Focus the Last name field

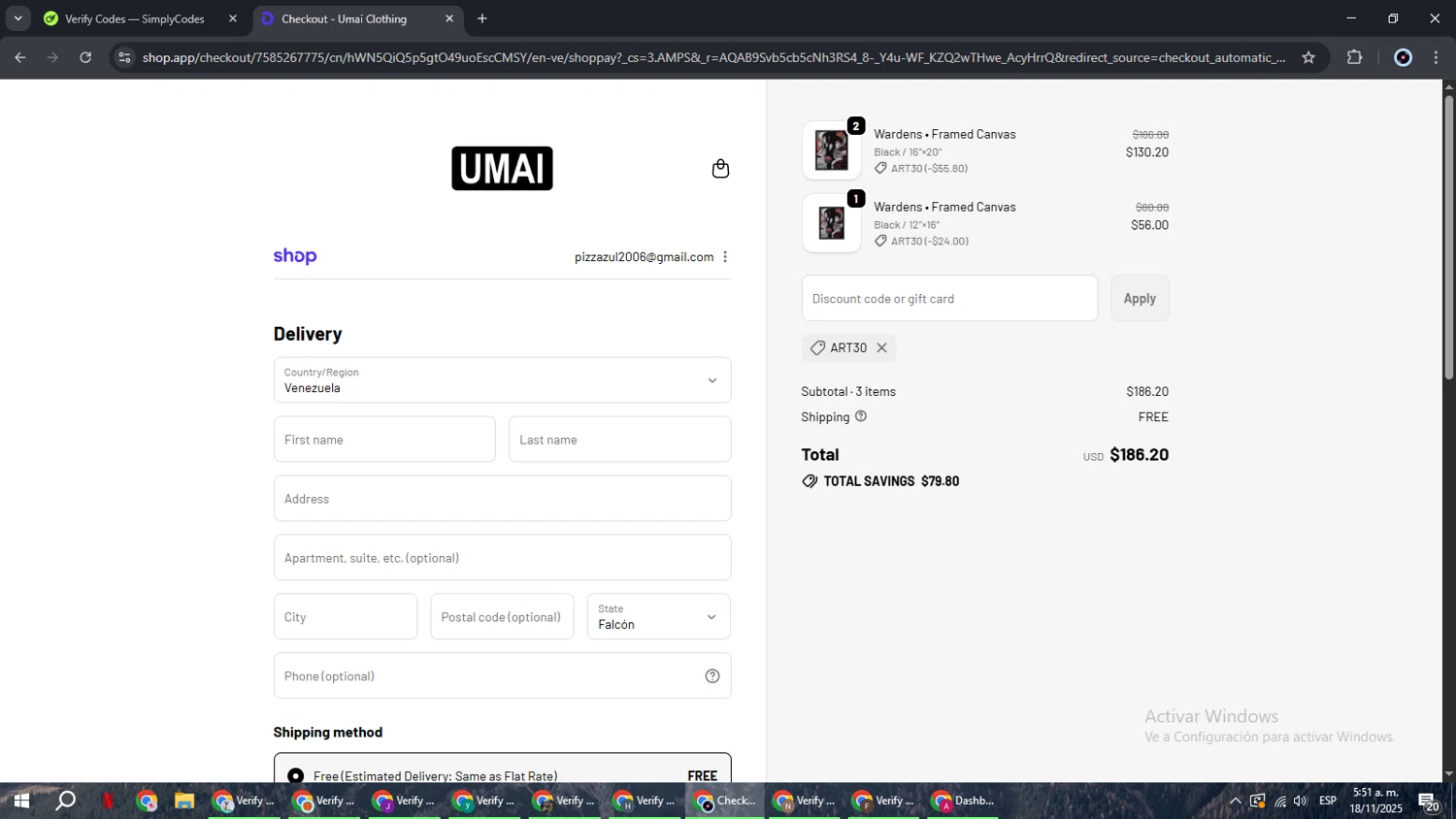[619, 440]
